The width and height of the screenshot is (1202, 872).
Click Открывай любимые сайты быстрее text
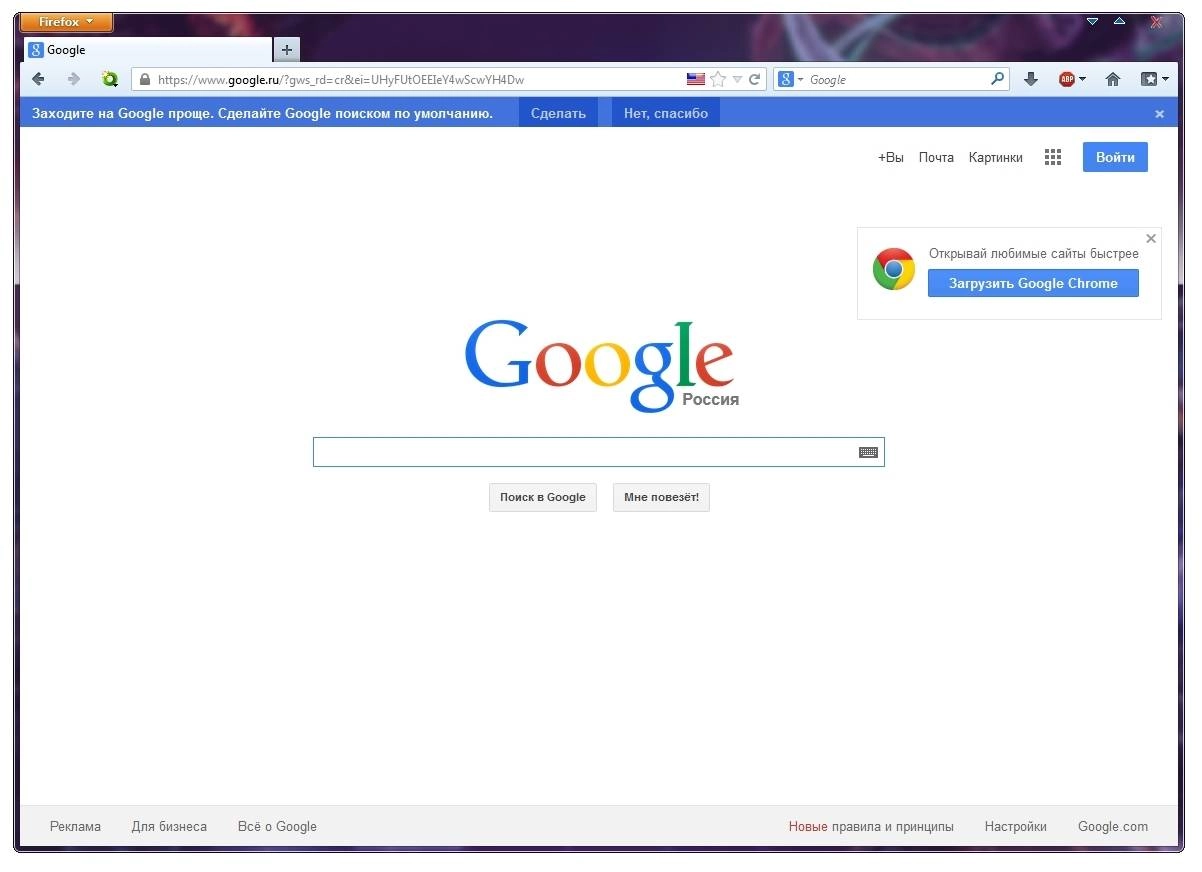tap(1033, 253)
